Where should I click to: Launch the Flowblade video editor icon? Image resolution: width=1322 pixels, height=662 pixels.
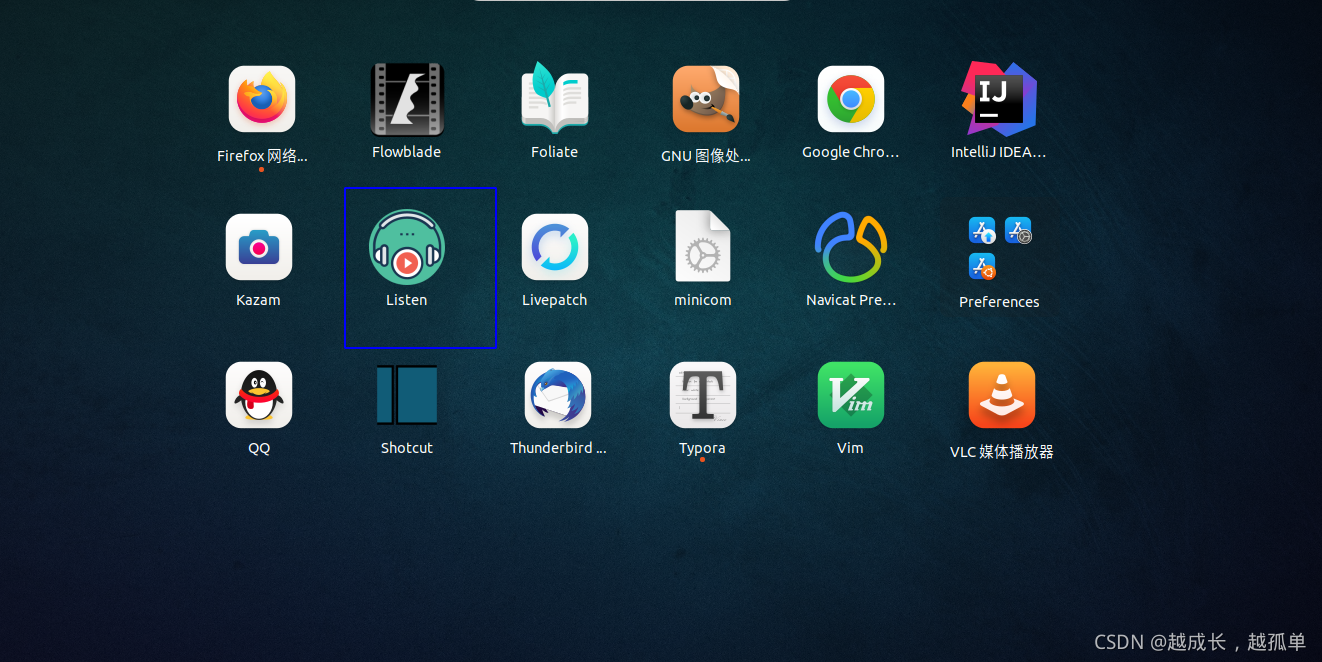(407, 99)
